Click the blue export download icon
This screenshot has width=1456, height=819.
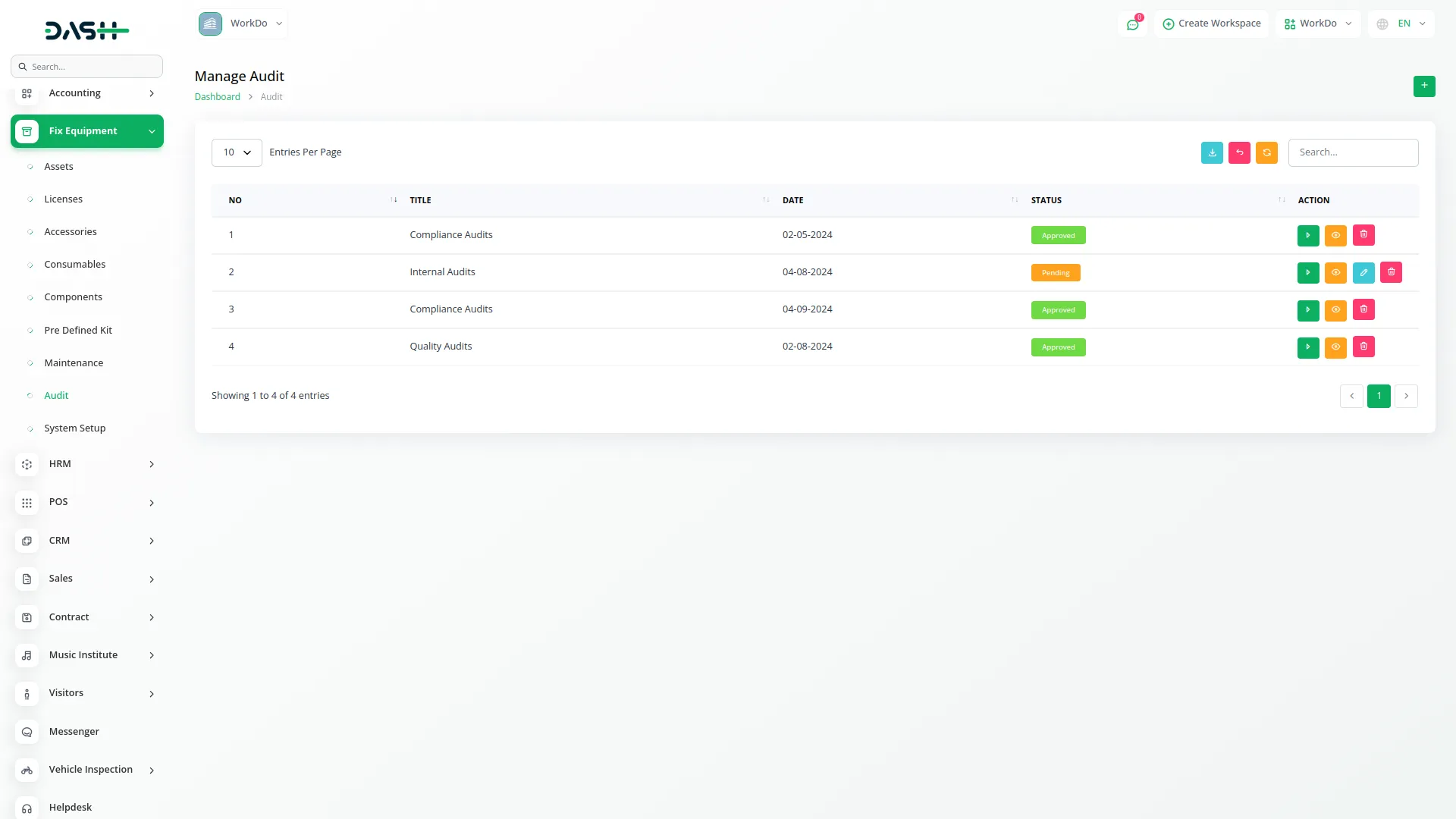pos(1212,152)
